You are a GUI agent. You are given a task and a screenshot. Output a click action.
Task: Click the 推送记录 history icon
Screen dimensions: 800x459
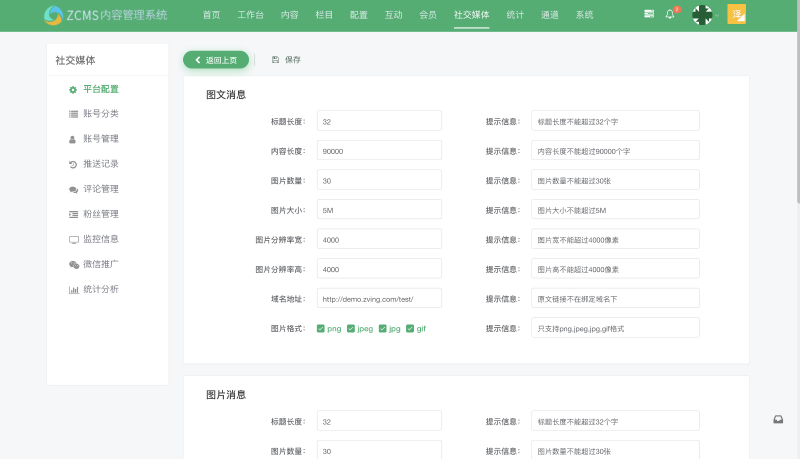(x=73, y=164)
